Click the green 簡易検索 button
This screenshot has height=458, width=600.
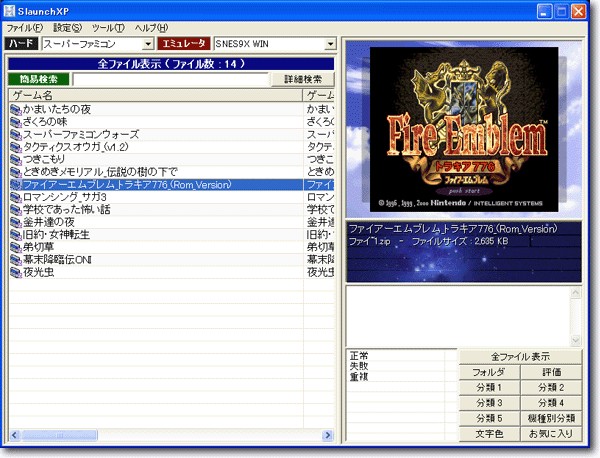click(x=39, y=79)
